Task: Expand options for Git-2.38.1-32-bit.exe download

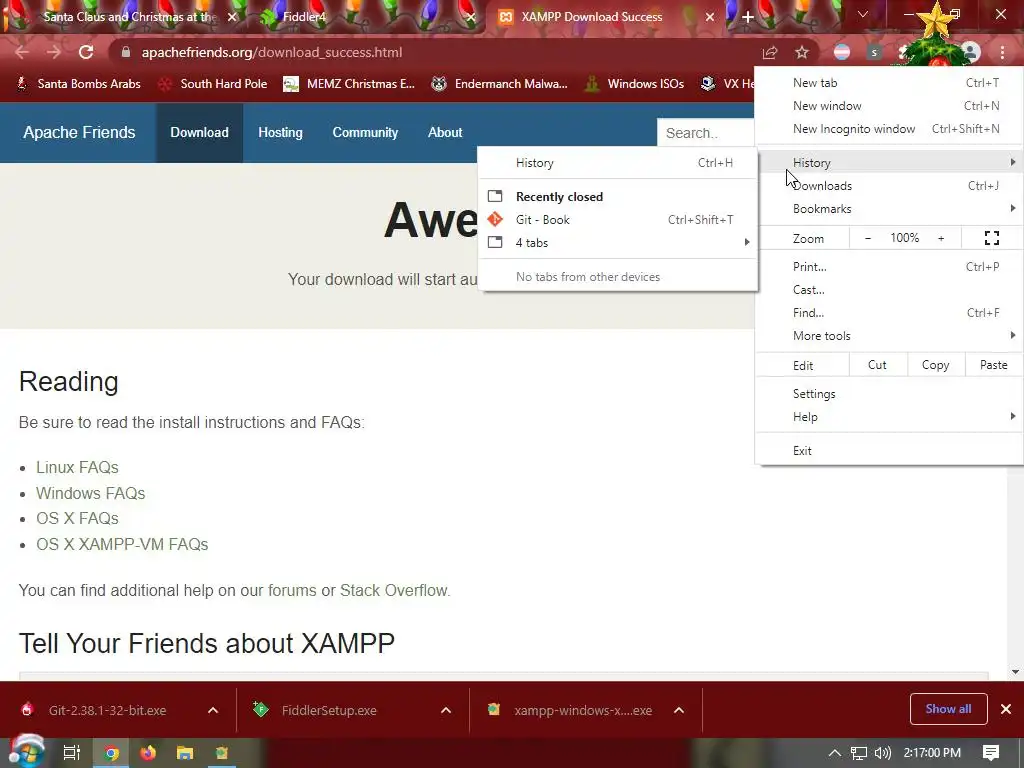Action: click(213, 710)
